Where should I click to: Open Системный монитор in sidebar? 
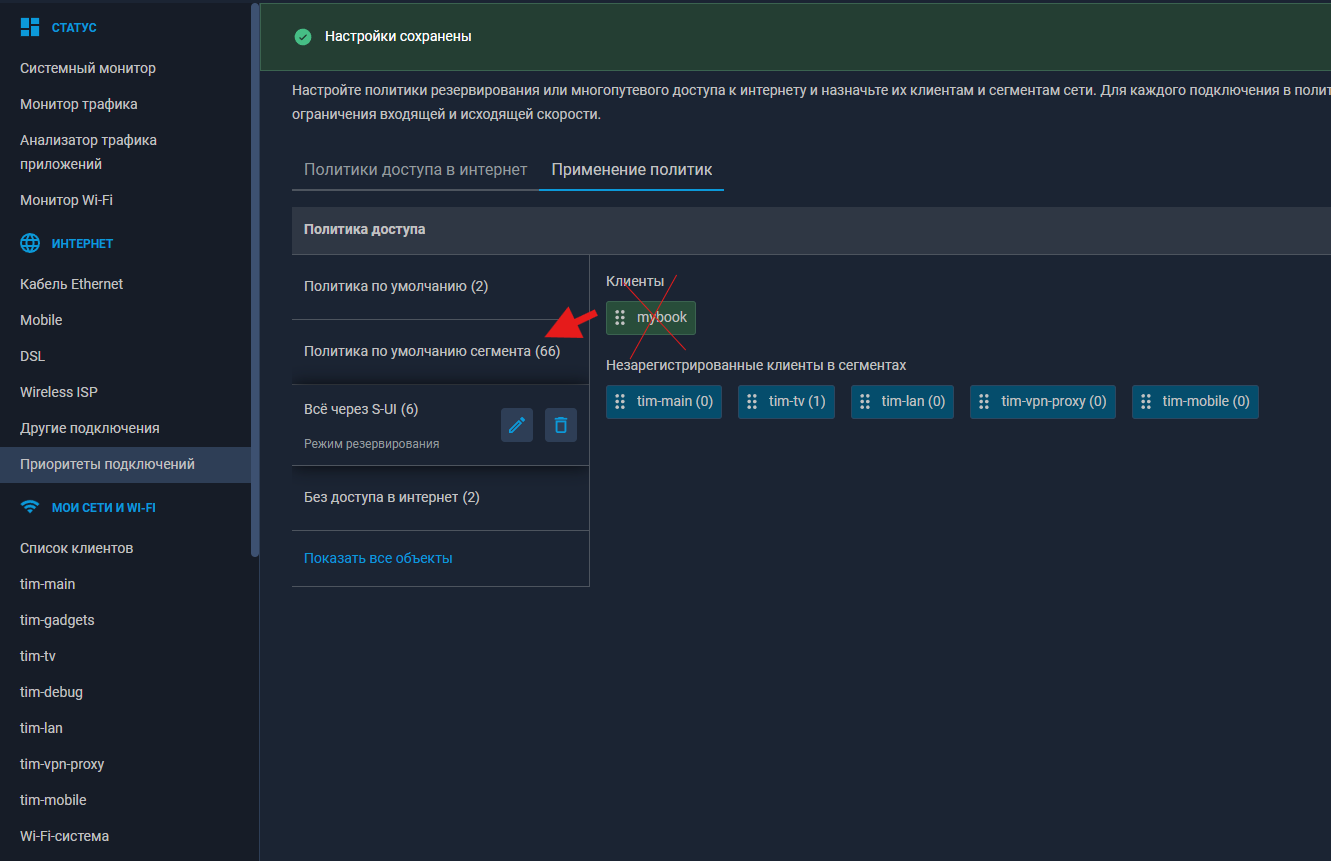coord(88,68)
